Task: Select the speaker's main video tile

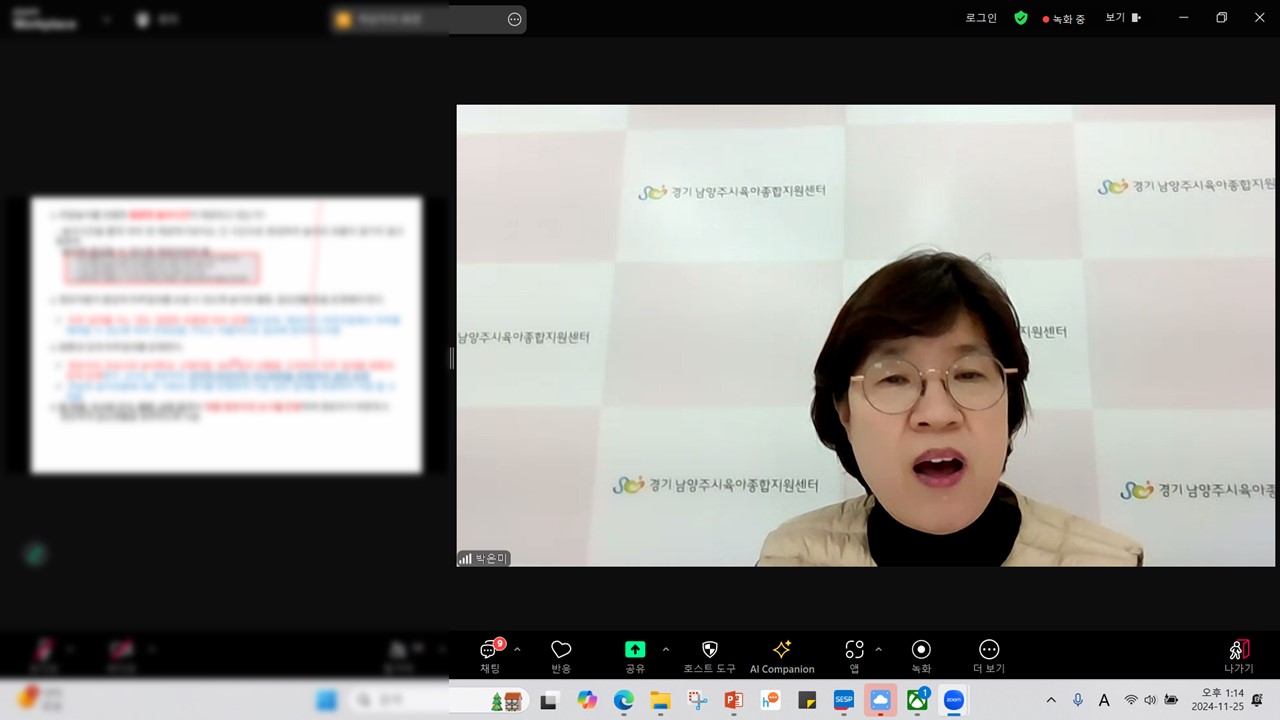Action: 866,335
